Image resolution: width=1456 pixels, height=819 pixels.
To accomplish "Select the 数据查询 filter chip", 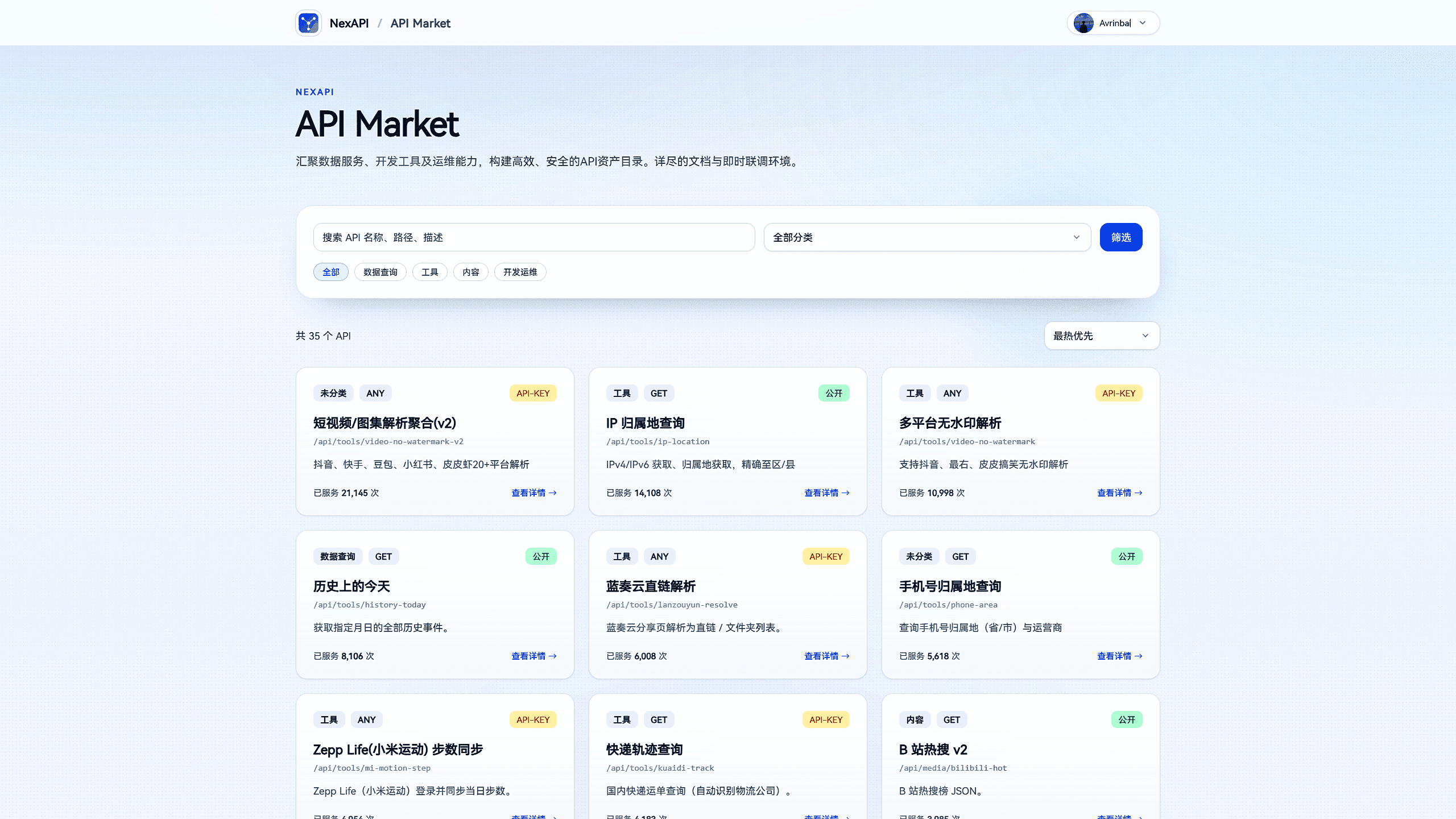I will pos(380,272).
